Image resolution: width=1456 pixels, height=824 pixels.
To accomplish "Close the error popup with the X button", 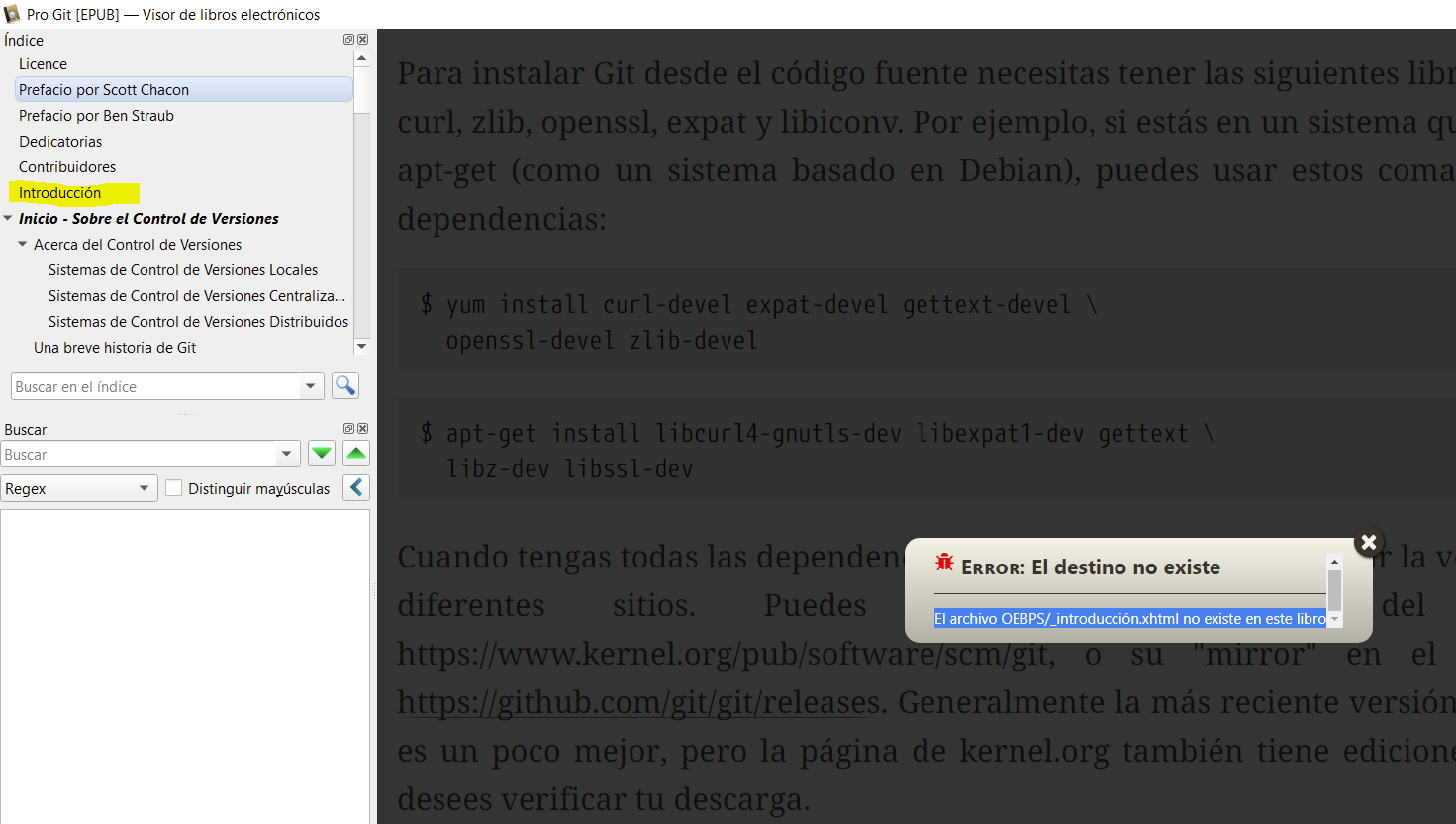I will pyautogui.click(x=1369, y=542).
